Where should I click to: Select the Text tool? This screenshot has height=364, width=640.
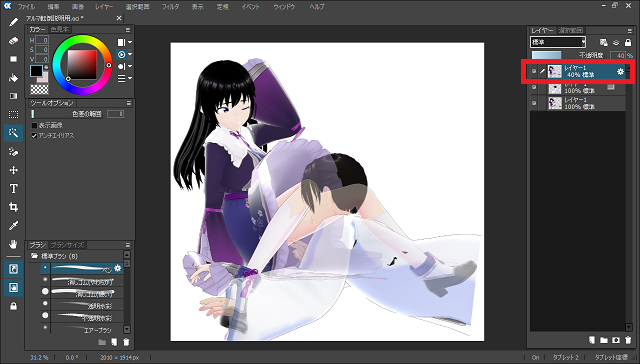13,189
